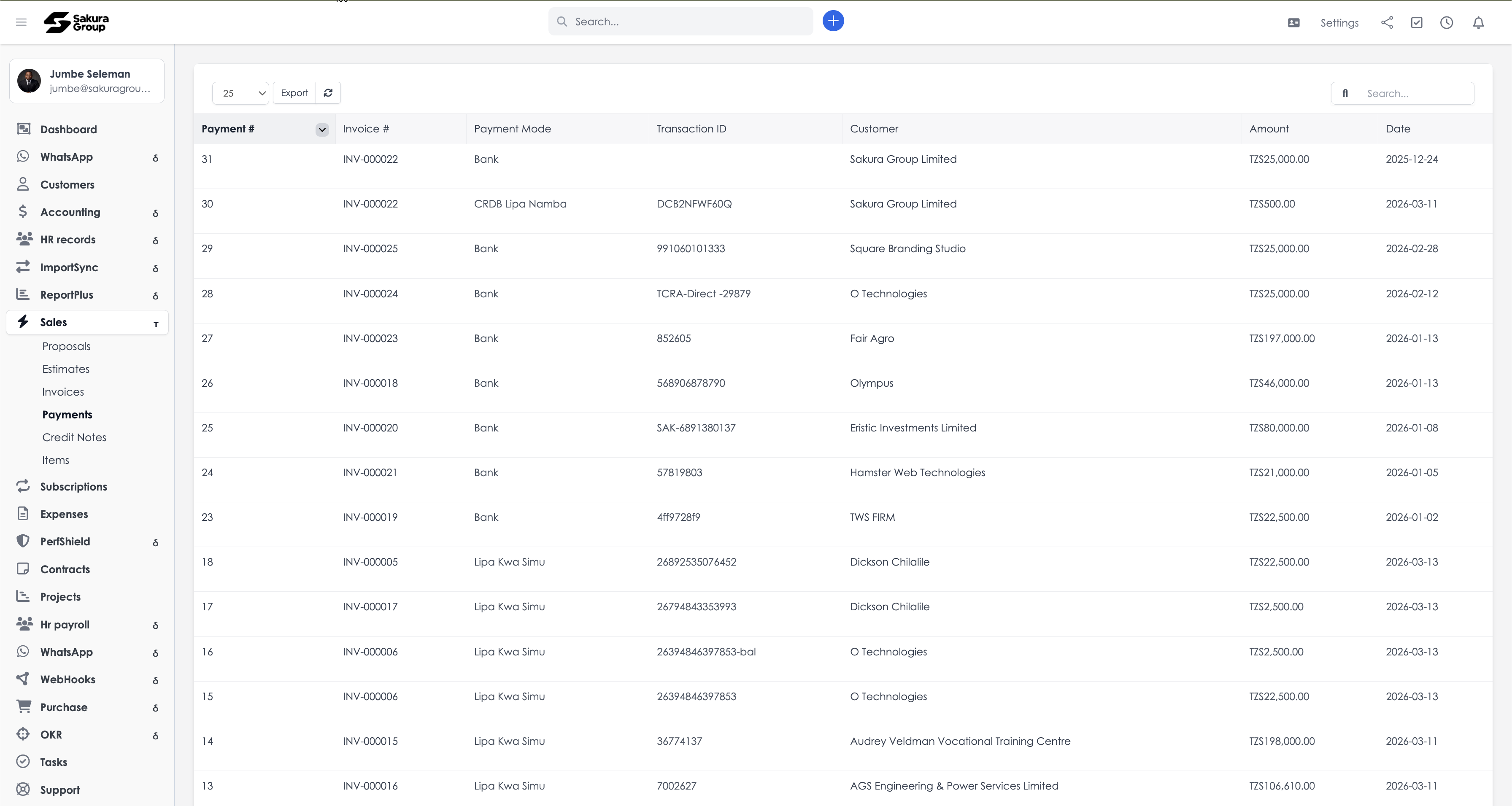The image size is (1512, 806).
Task: Open customer Hamster Web Technologies
Action: pos(918,473)
